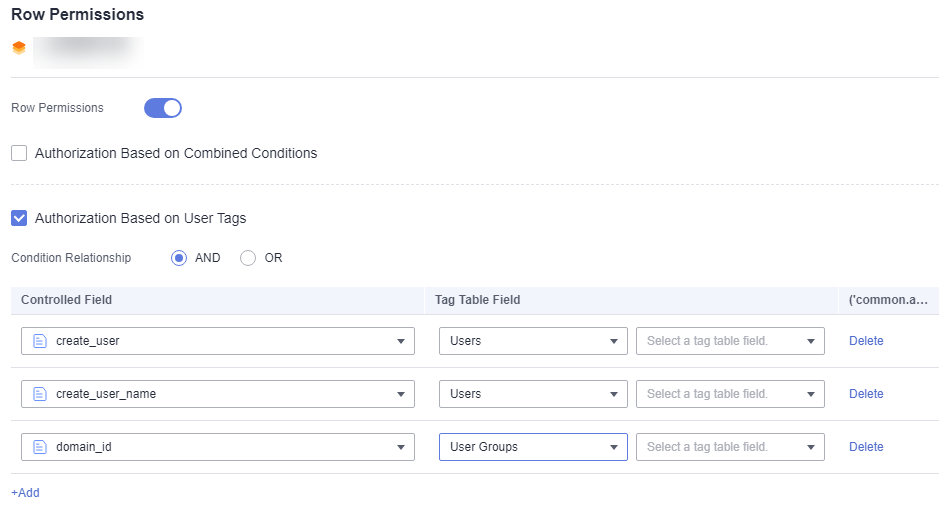Select the OR condition relationship
The image size is (947, 509).
point(248,258)
